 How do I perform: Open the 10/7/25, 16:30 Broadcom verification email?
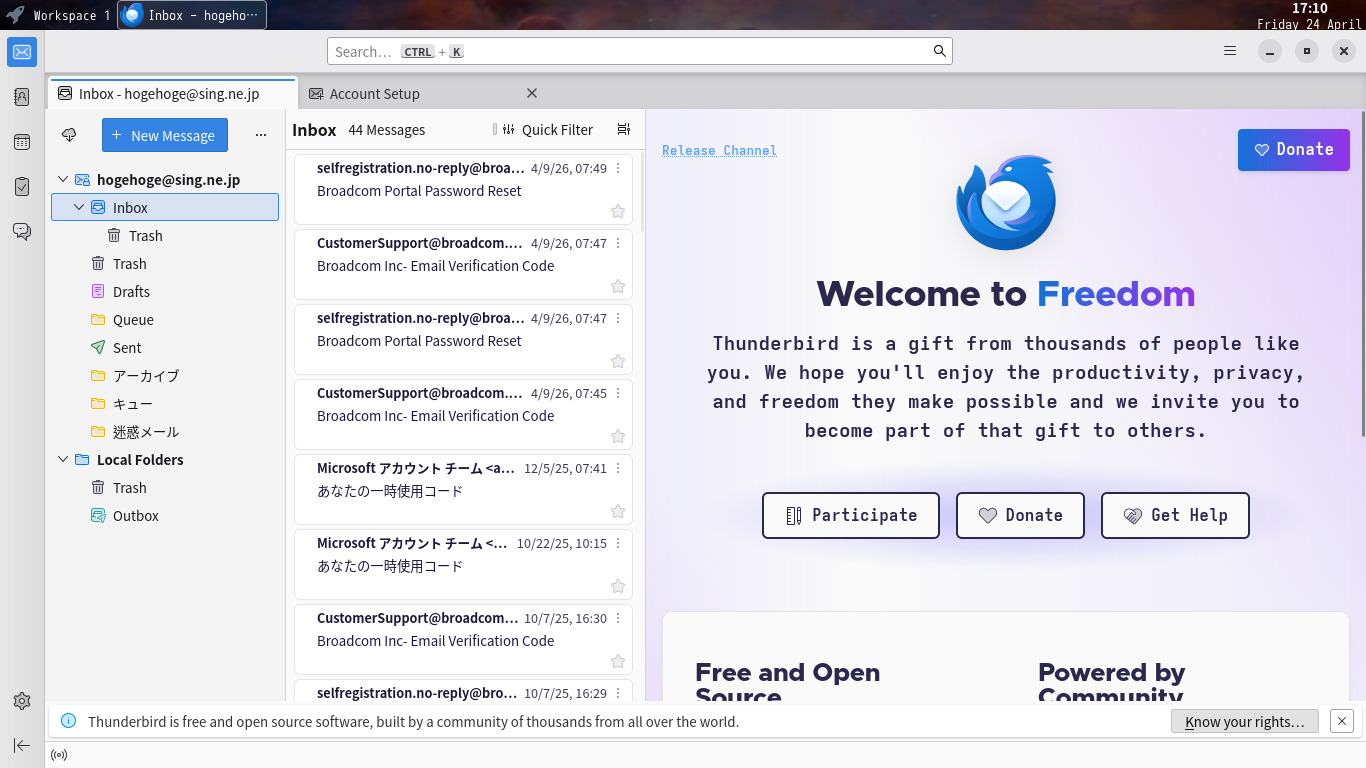[463, 639]
